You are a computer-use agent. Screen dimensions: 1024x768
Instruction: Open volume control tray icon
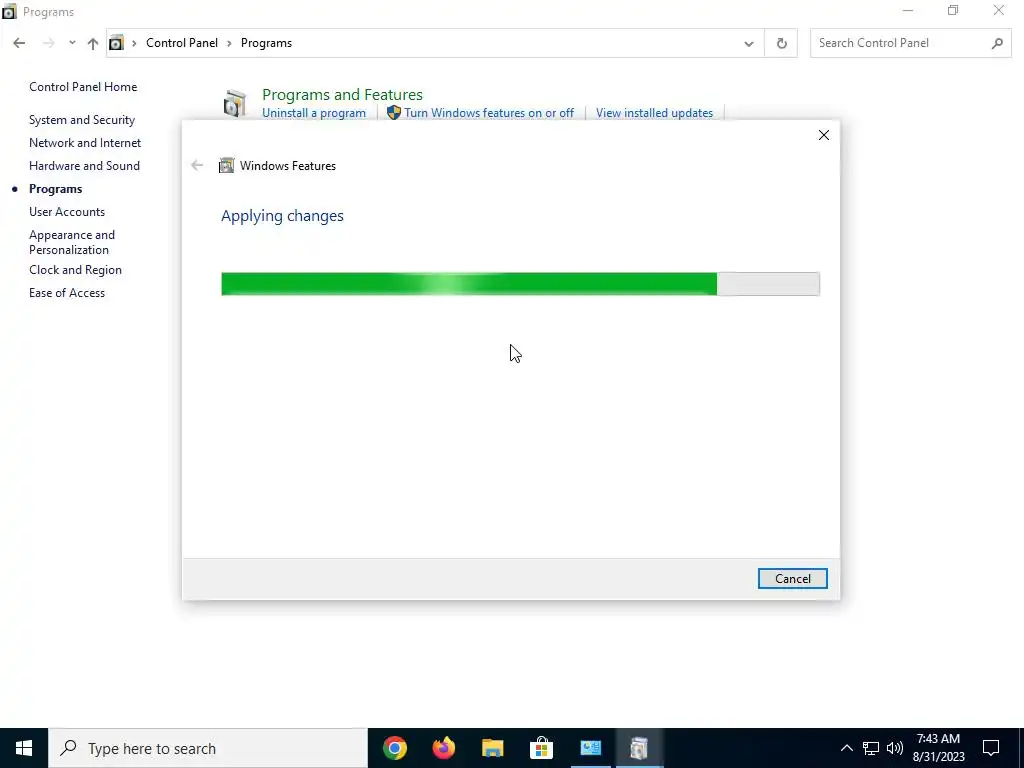(x=895, y=748)
